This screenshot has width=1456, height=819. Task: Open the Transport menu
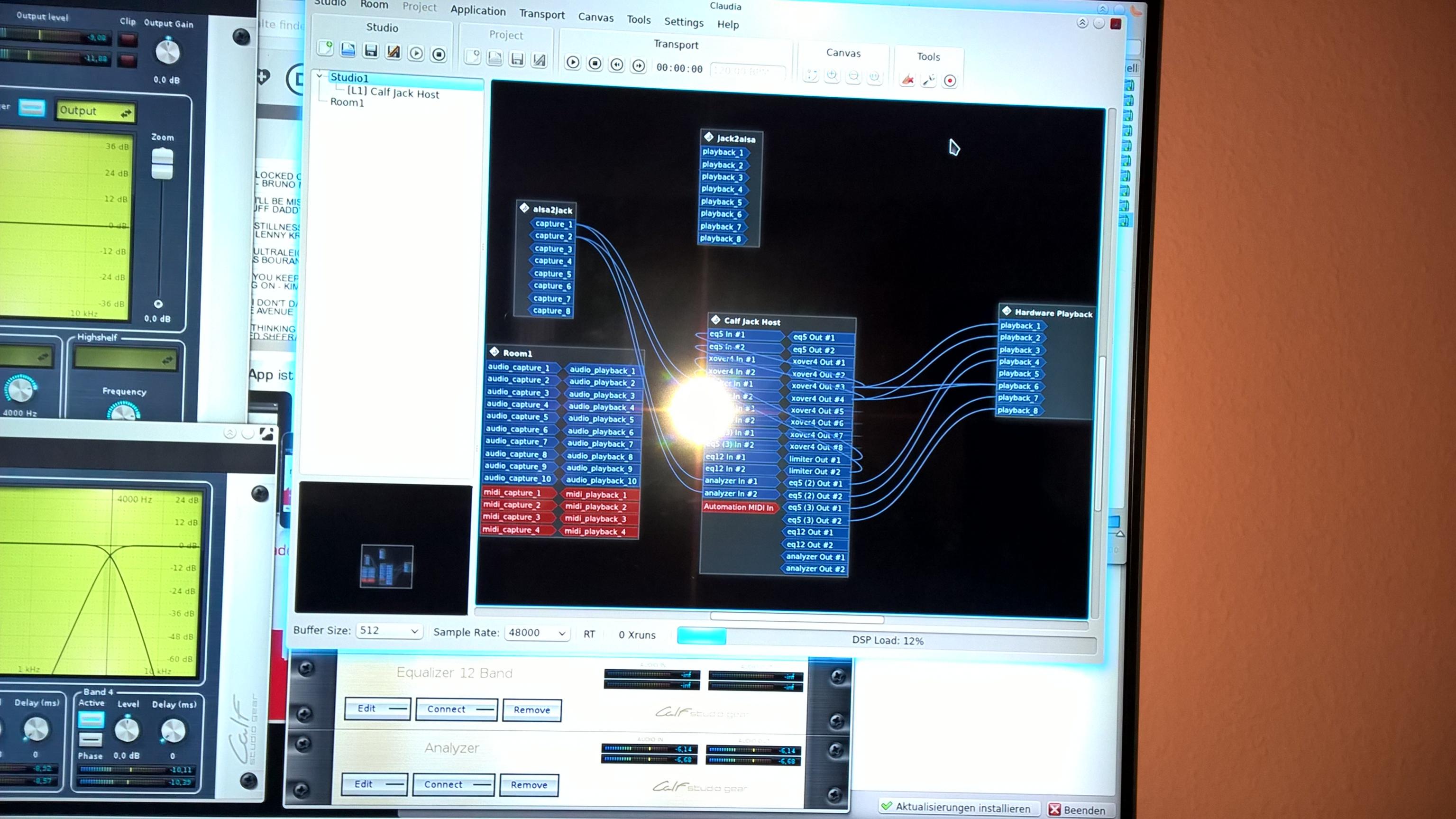542,14
